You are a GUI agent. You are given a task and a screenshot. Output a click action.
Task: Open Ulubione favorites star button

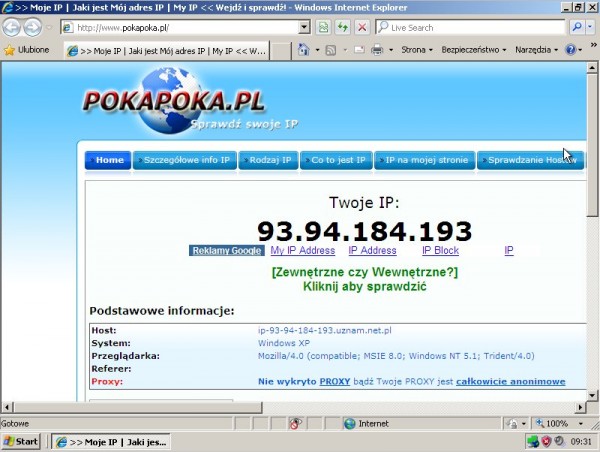27,50
